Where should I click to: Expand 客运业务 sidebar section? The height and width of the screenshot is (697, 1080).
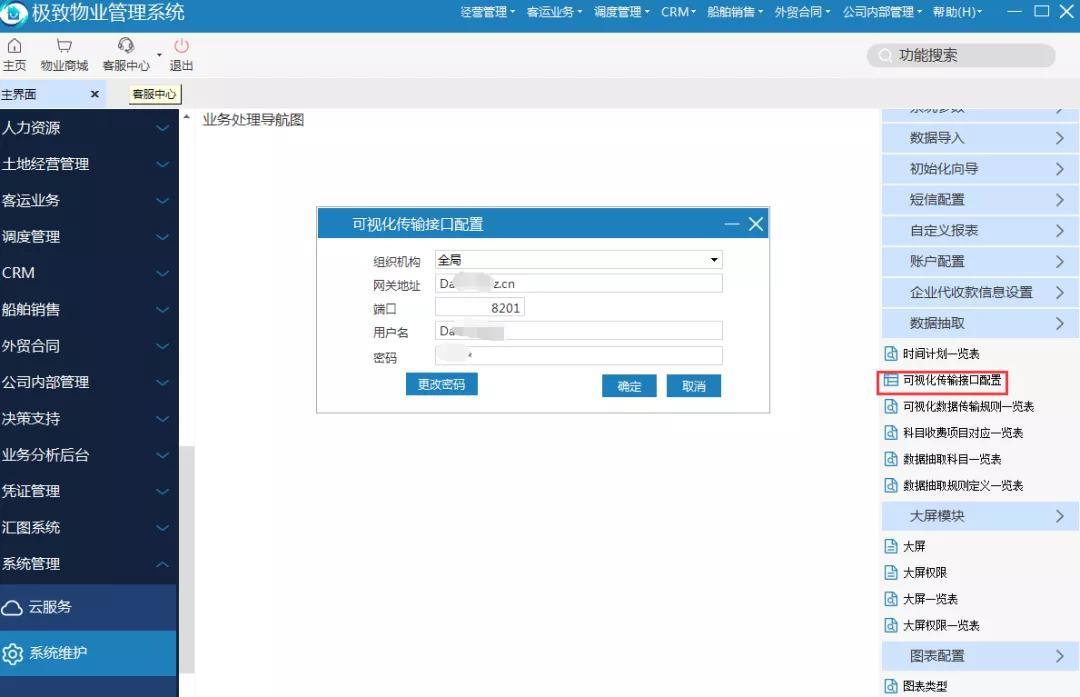point(88,200)
